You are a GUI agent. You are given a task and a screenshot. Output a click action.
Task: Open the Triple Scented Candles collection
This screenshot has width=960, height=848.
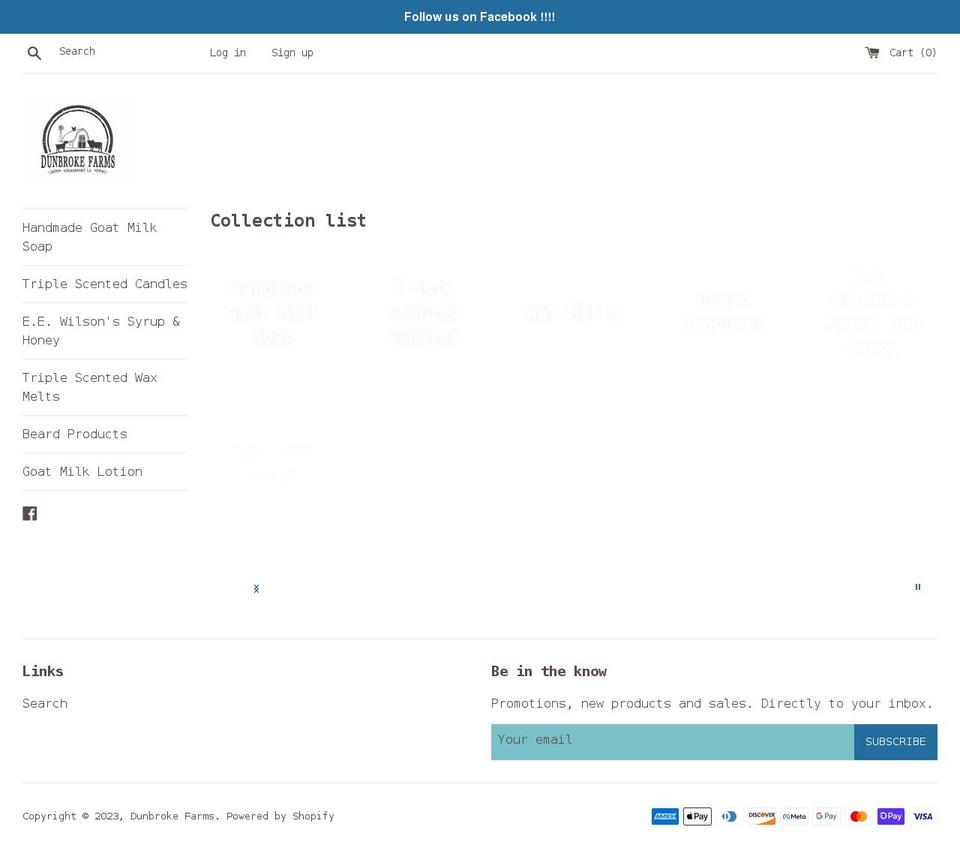click(104, 284)
